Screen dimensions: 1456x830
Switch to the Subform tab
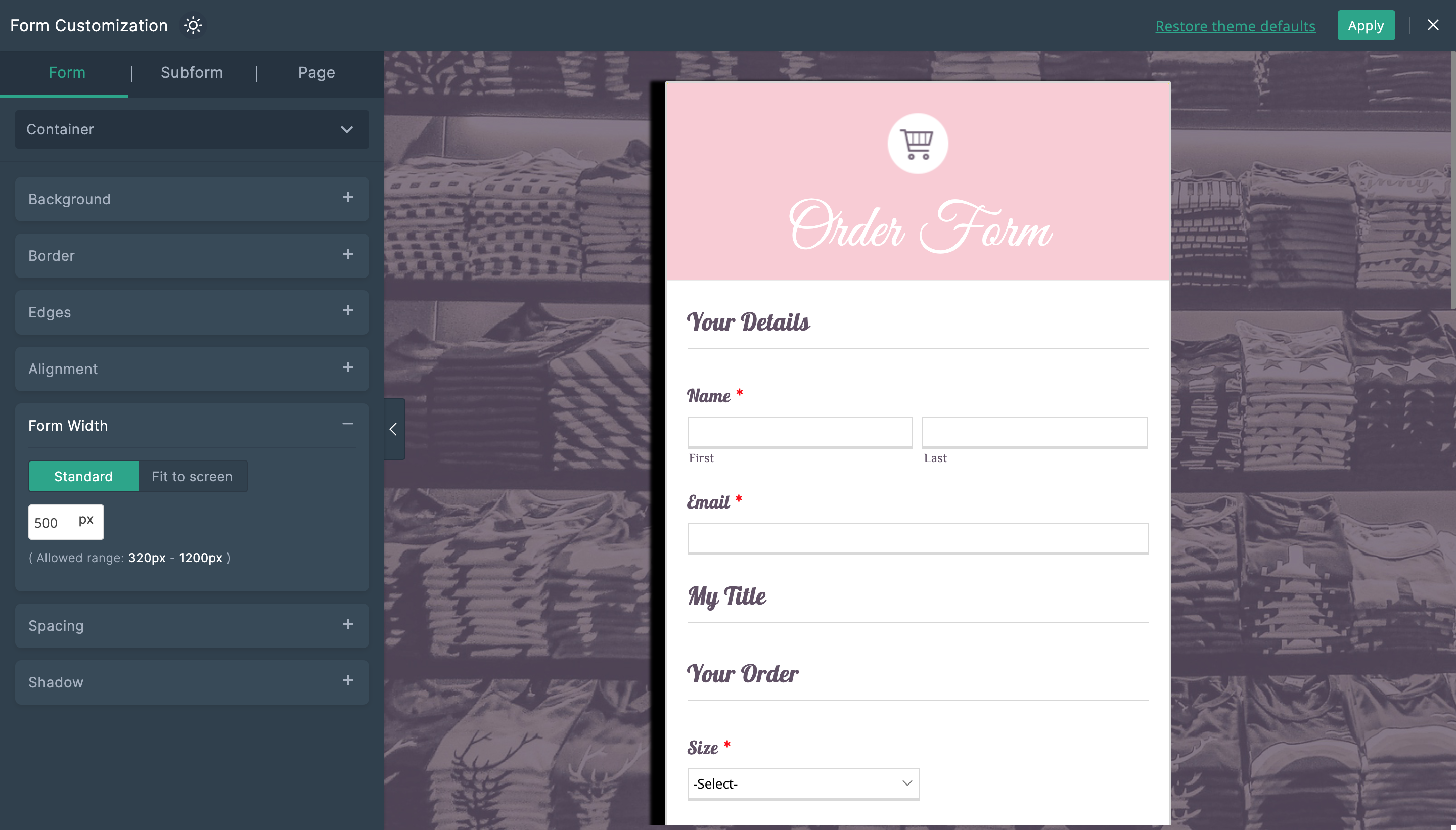pyautogui.click(x=192, y=72)
